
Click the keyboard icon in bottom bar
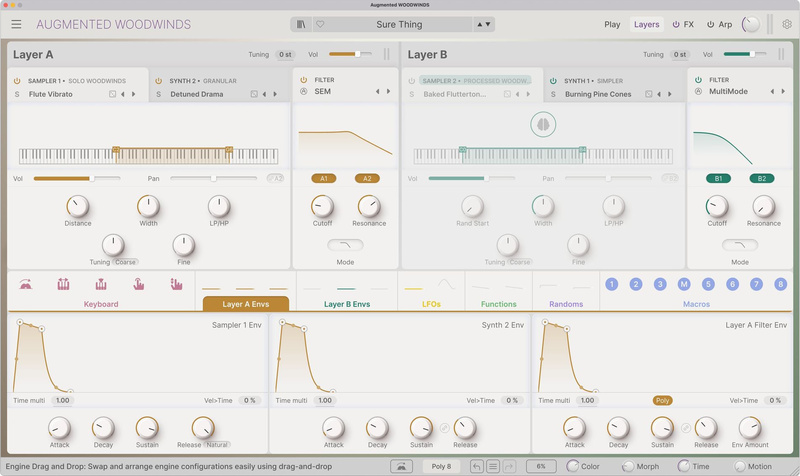pyautogui.click(x=402, y=466)
